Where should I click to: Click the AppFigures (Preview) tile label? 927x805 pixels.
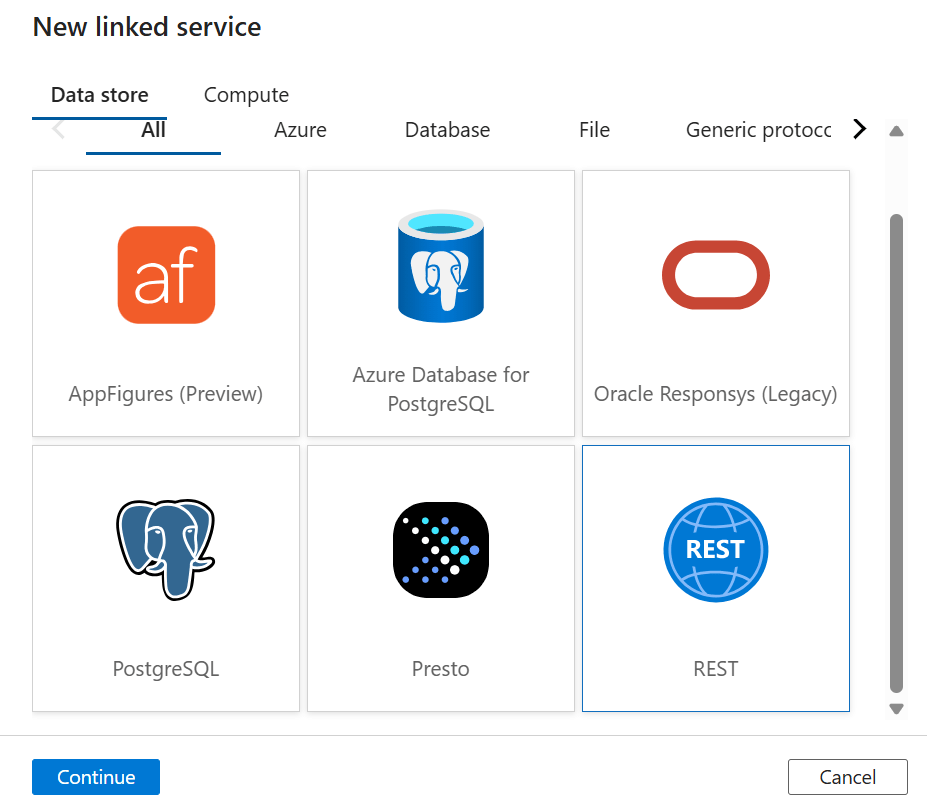tap(166, 394)
